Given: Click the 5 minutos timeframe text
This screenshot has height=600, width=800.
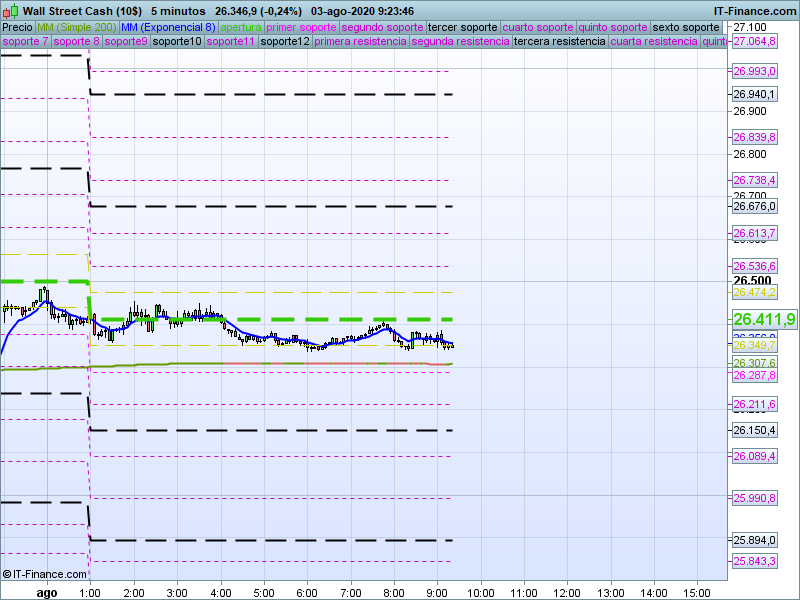Looking at the screenshot, I should 178,10.
